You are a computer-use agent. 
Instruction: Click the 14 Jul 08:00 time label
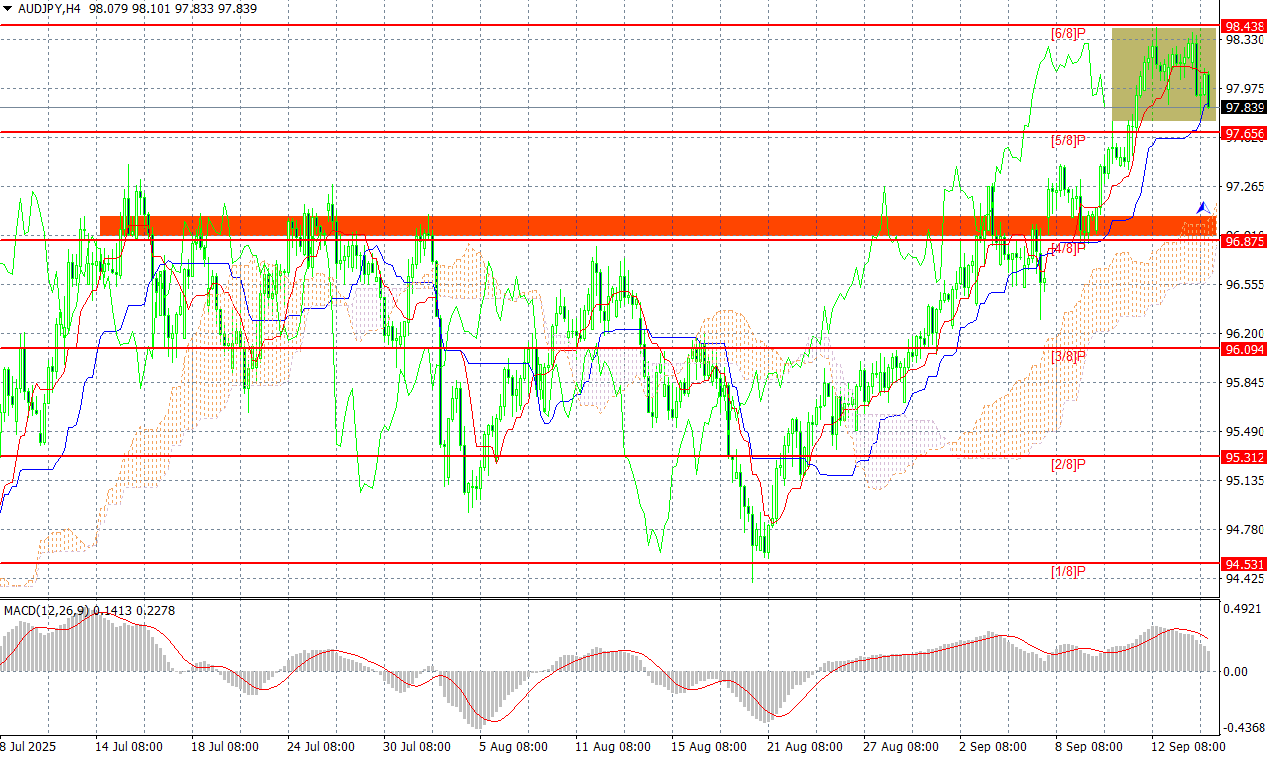point(129,747)
